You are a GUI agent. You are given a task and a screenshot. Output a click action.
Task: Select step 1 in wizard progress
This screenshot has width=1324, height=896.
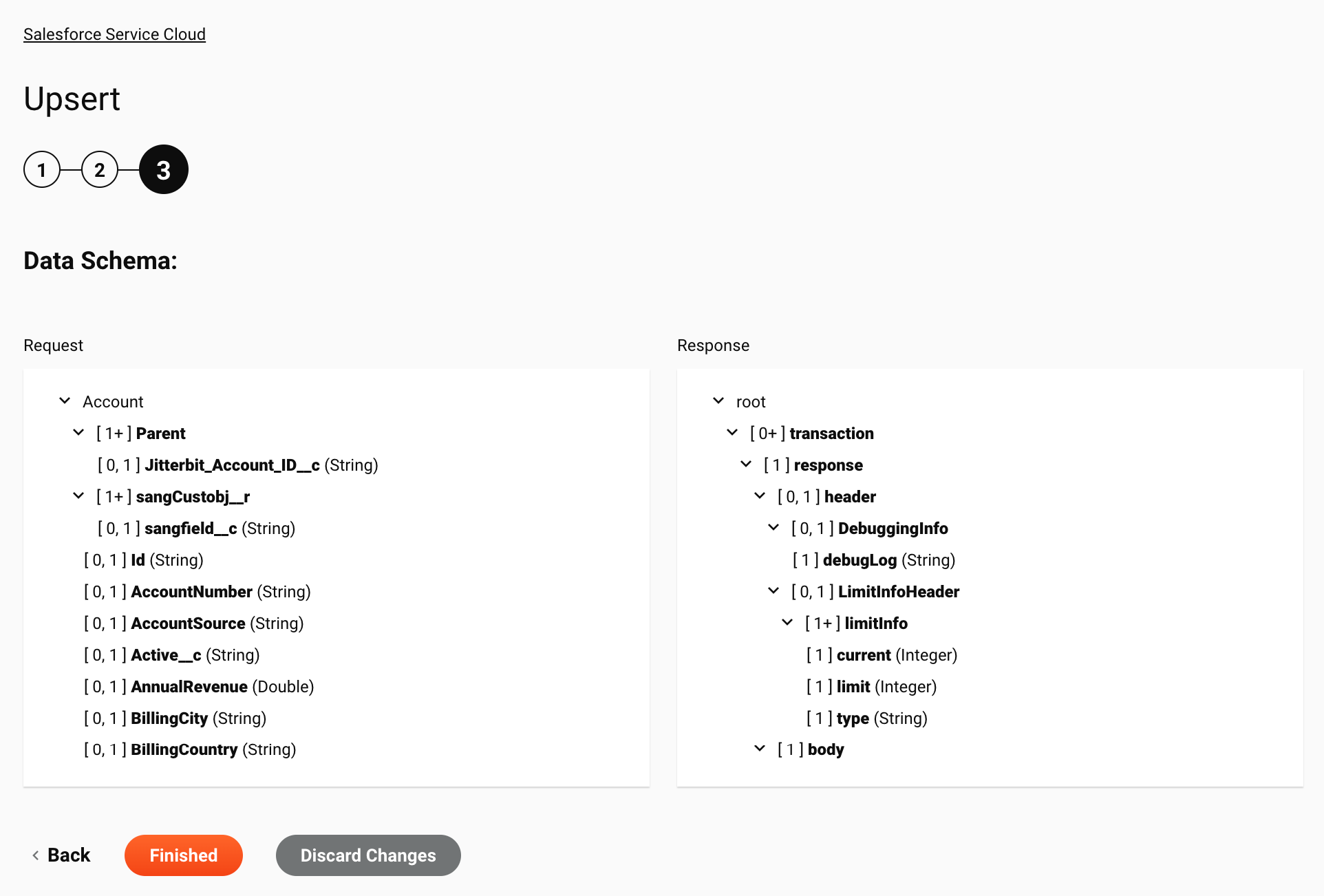(41, 169)
